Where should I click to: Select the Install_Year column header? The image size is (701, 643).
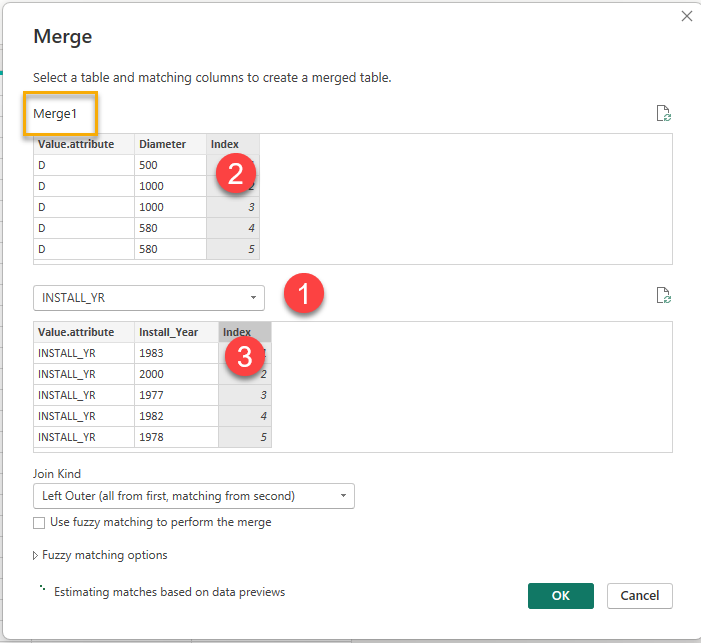[x=176, y=332]
